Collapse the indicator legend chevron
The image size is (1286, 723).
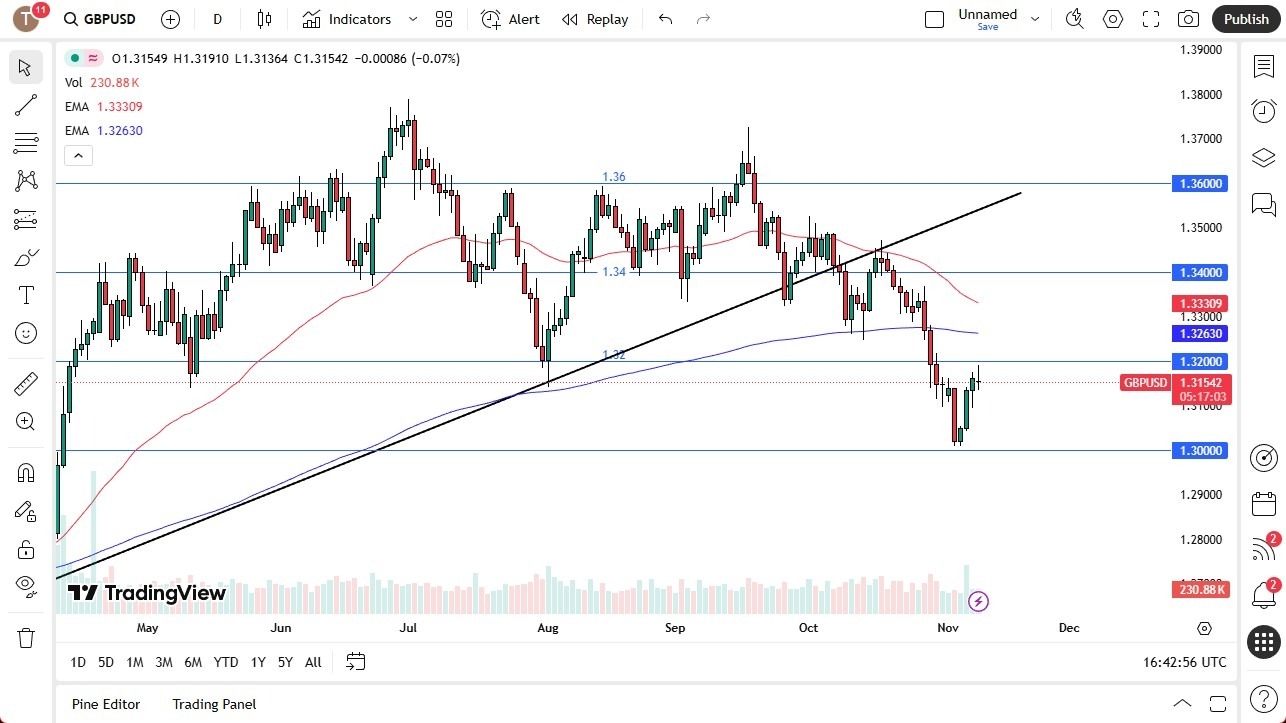tap(78, 155)
